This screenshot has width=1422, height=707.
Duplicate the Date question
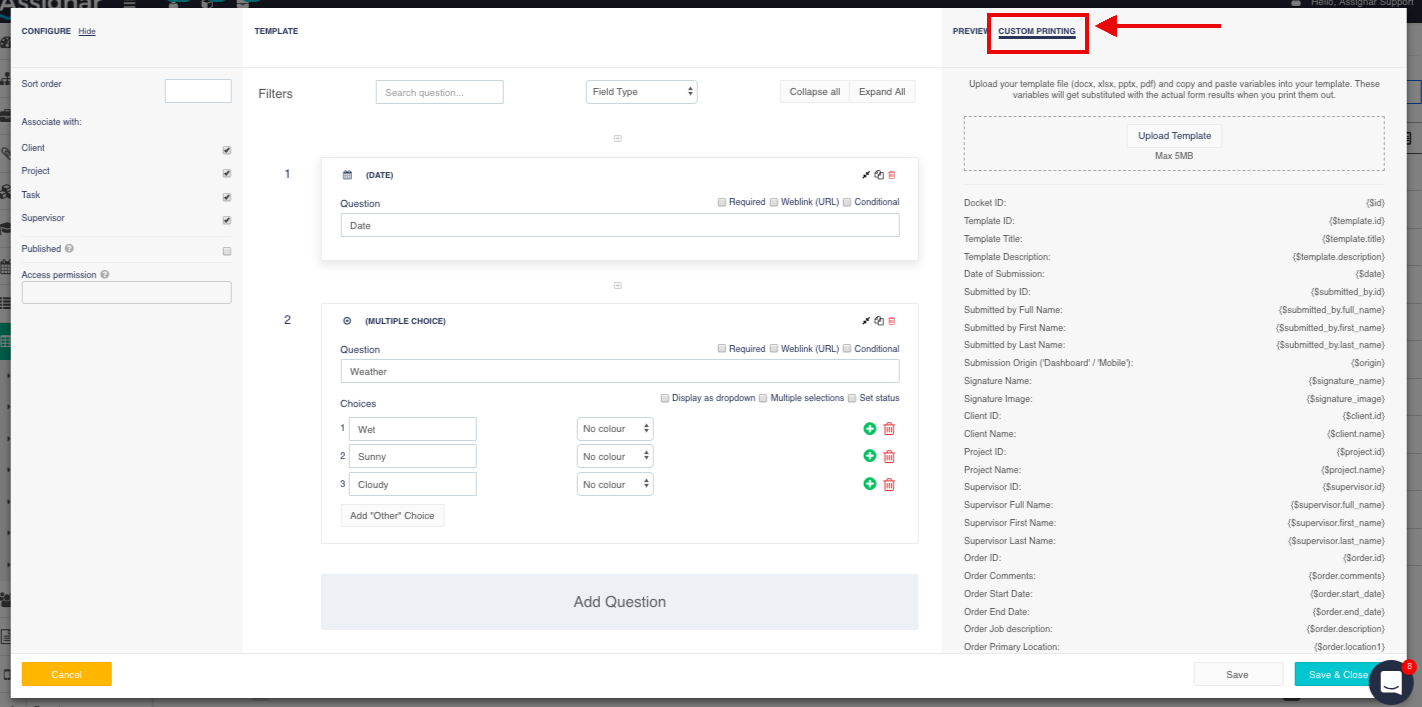click(879, 175)
